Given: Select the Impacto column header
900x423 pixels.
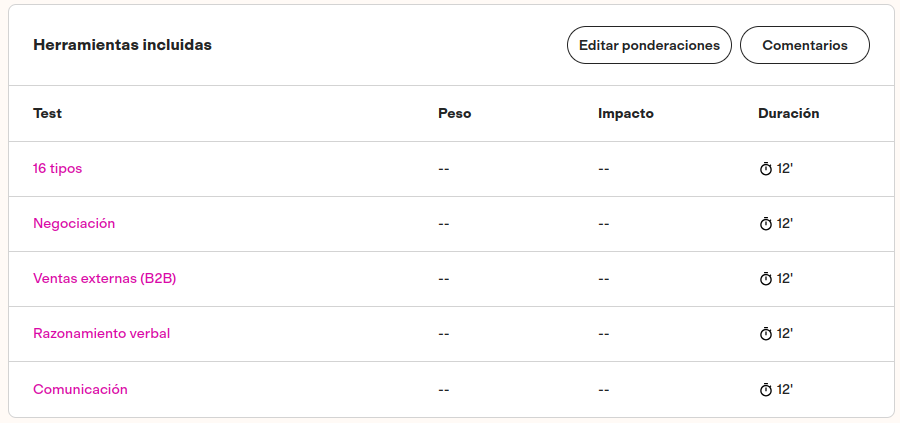Looking at the screenshot, I should coord(625,114).
